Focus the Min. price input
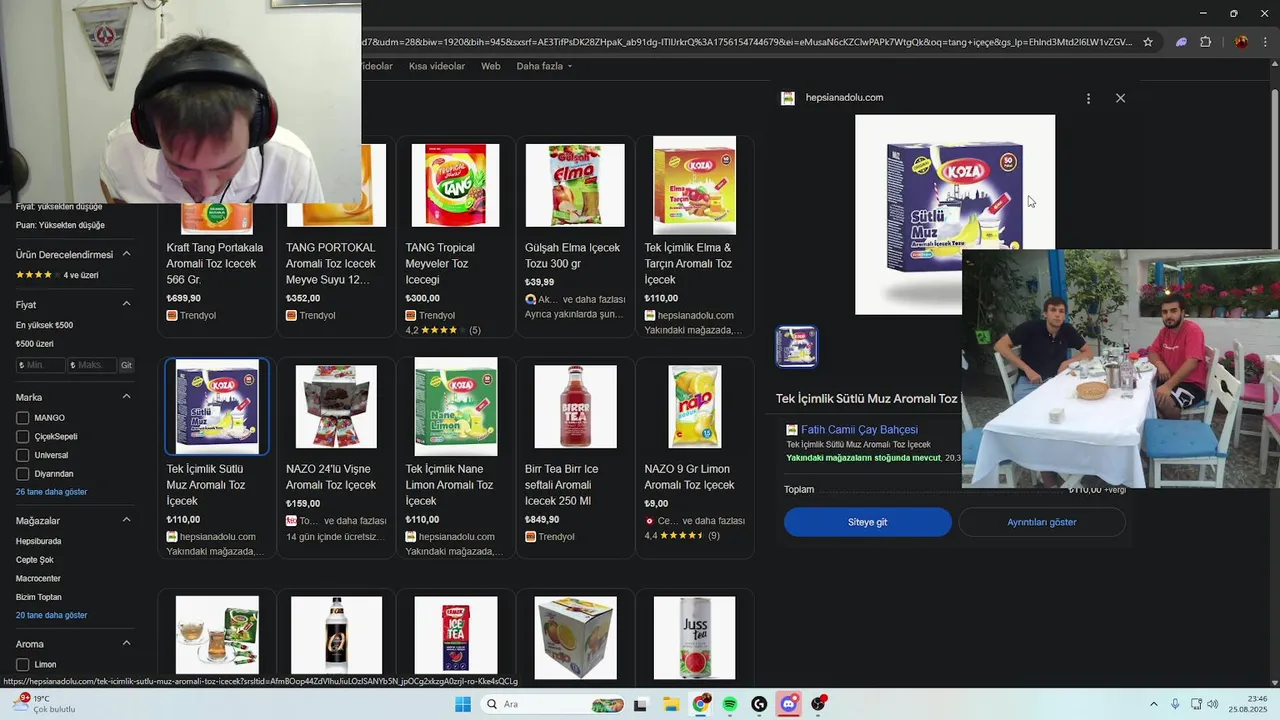 coord(41,365)
